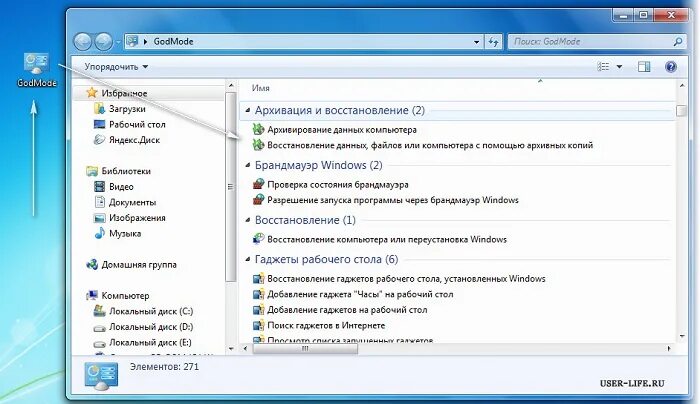This screenshot has height=404, width=700.
Task: Open Локальный диск (C:)
Action: (151, 311)
